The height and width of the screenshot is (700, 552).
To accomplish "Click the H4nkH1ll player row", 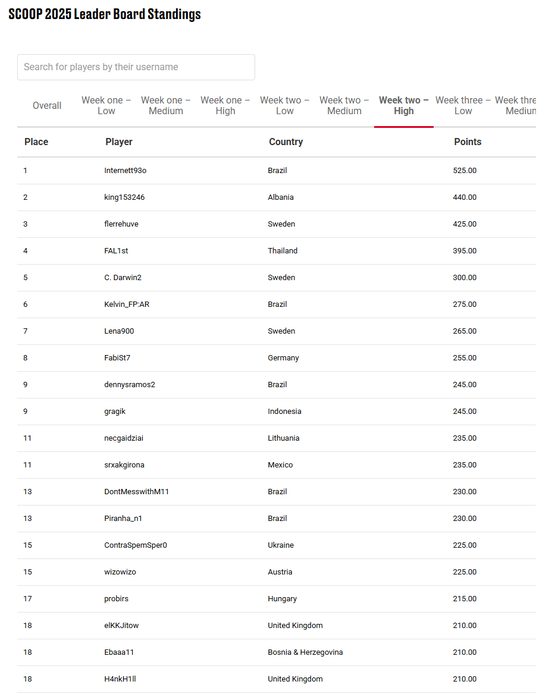I will tap(276, 679).
